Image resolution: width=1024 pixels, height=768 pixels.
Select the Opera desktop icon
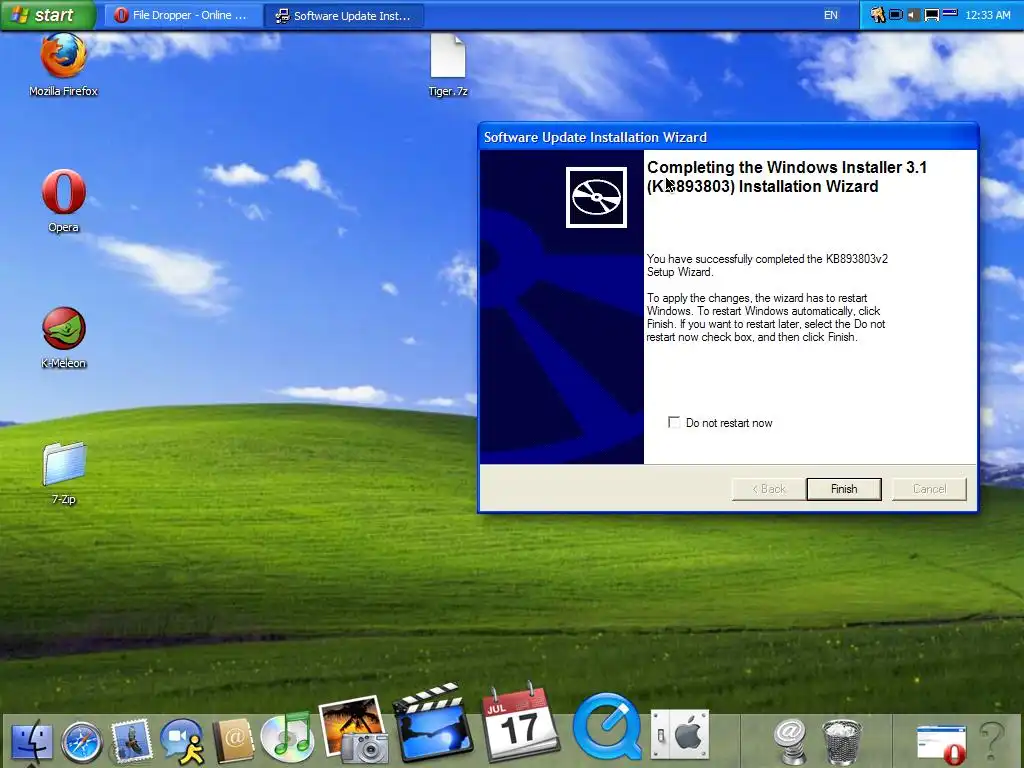click(63, 200)
